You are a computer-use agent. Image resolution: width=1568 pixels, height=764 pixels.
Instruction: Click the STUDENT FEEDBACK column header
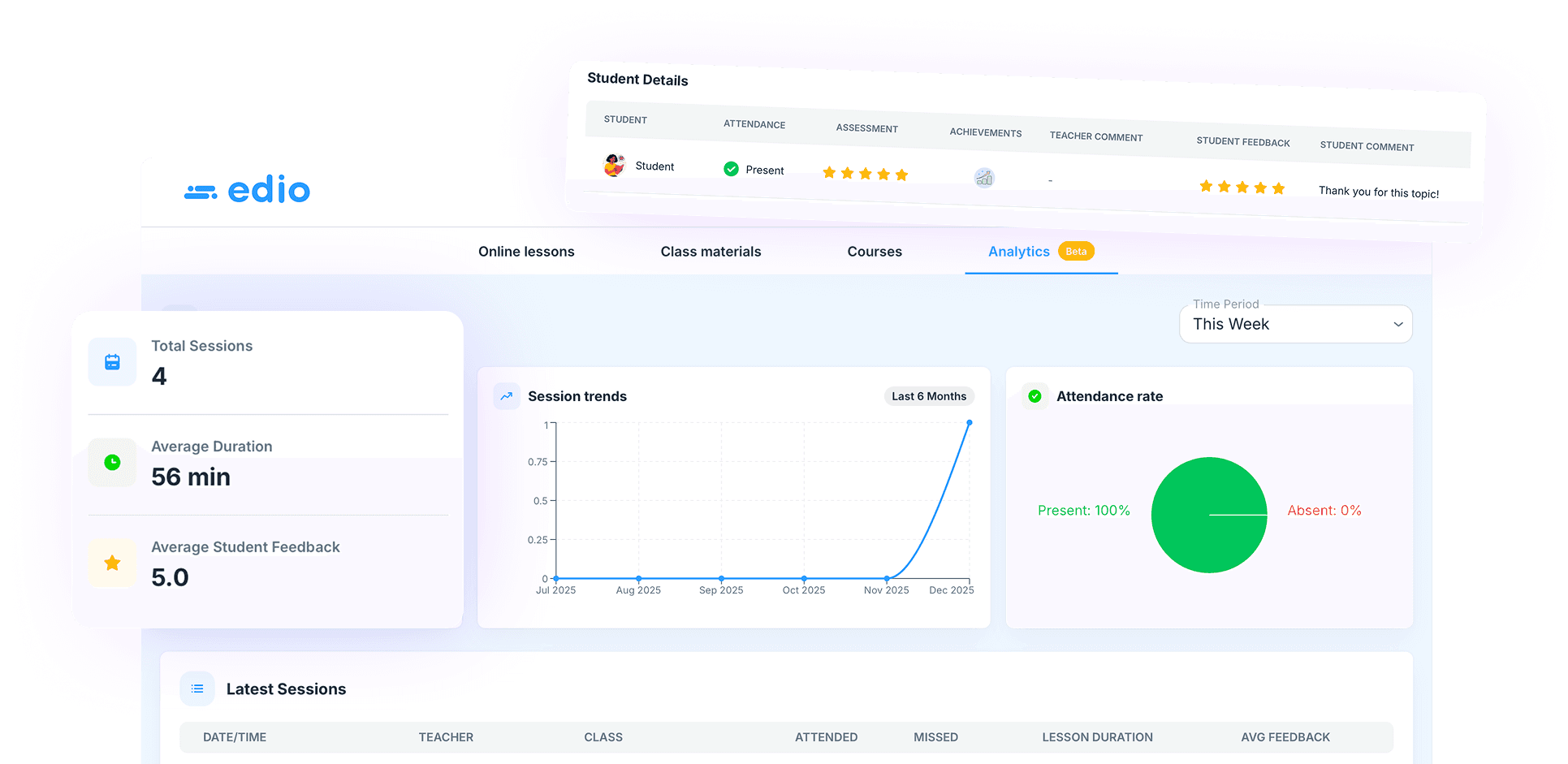click(x=1243, y=141)
